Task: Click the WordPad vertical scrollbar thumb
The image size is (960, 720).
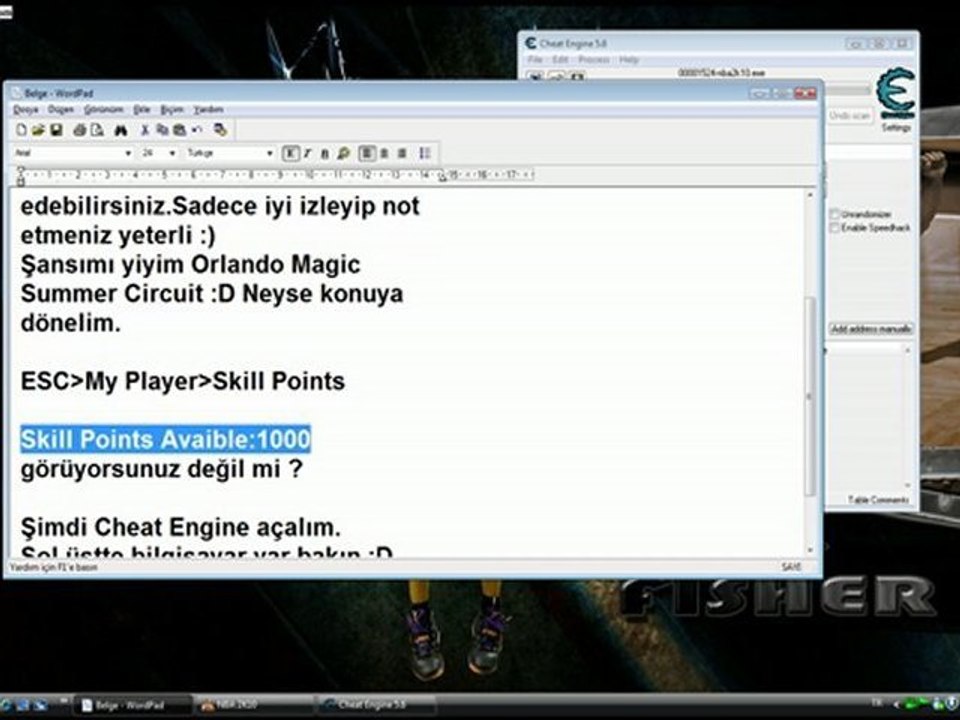Action: tap(810, 396)
